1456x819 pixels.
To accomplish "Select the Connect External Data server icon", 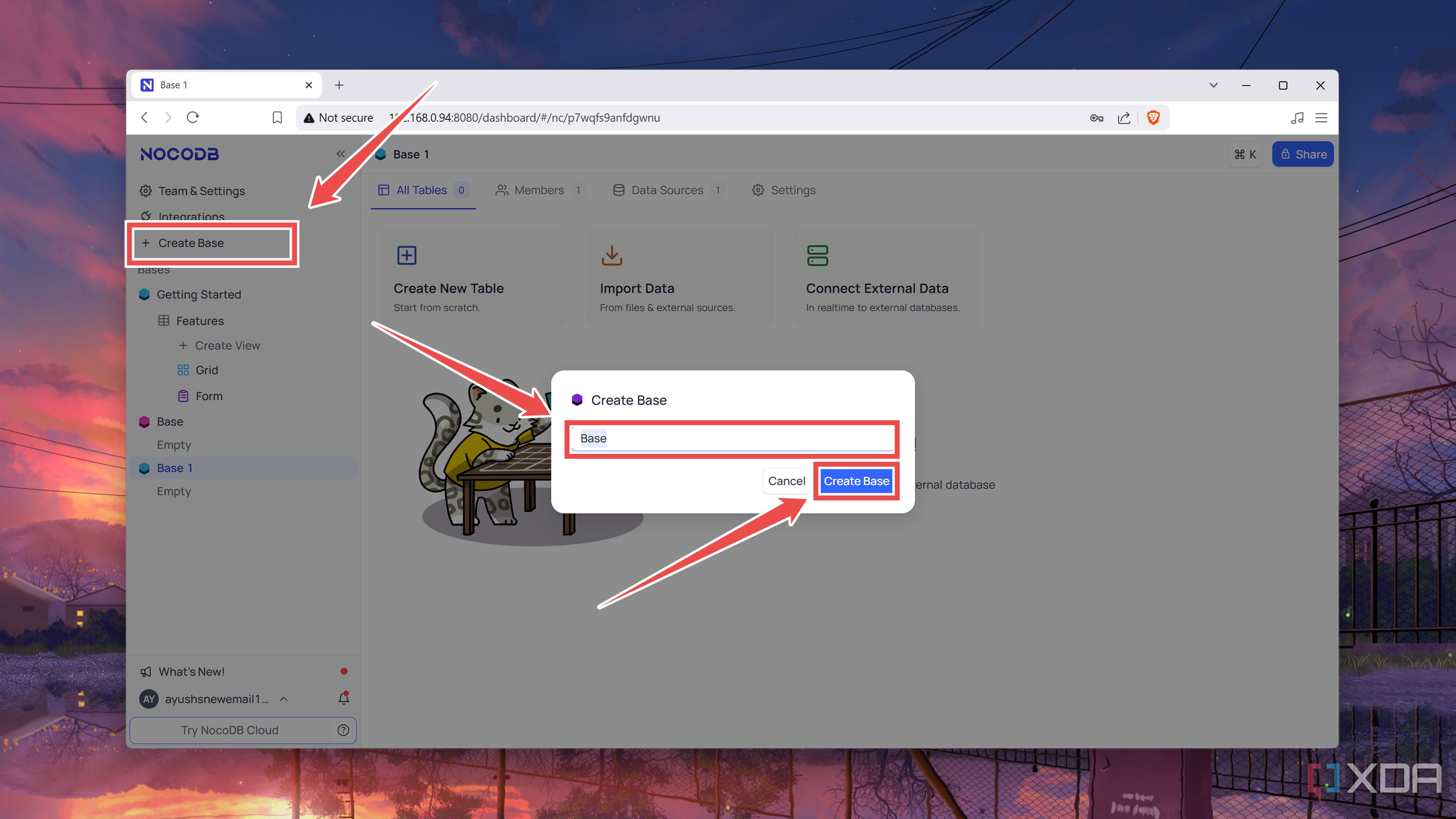I will 818,256.
